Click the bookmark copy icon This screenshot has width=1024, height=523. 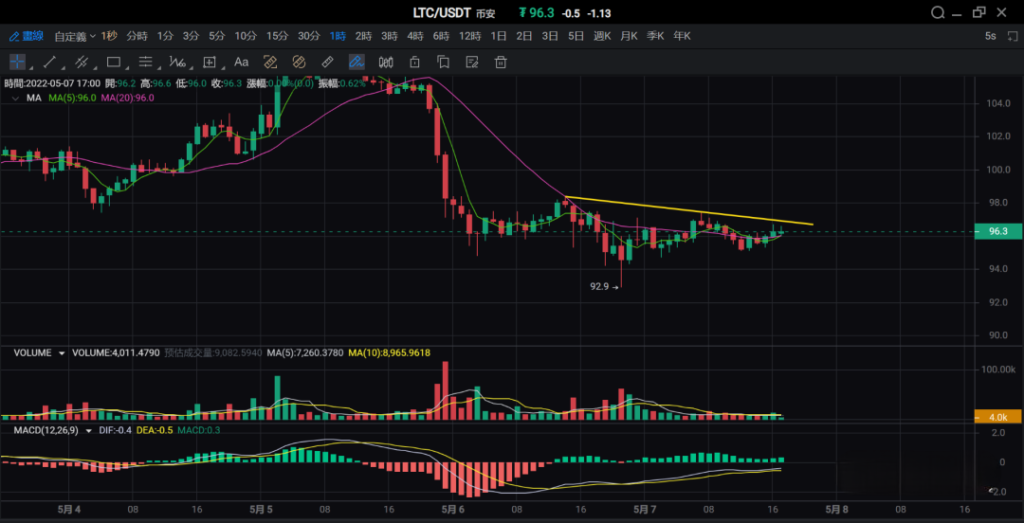443,62
